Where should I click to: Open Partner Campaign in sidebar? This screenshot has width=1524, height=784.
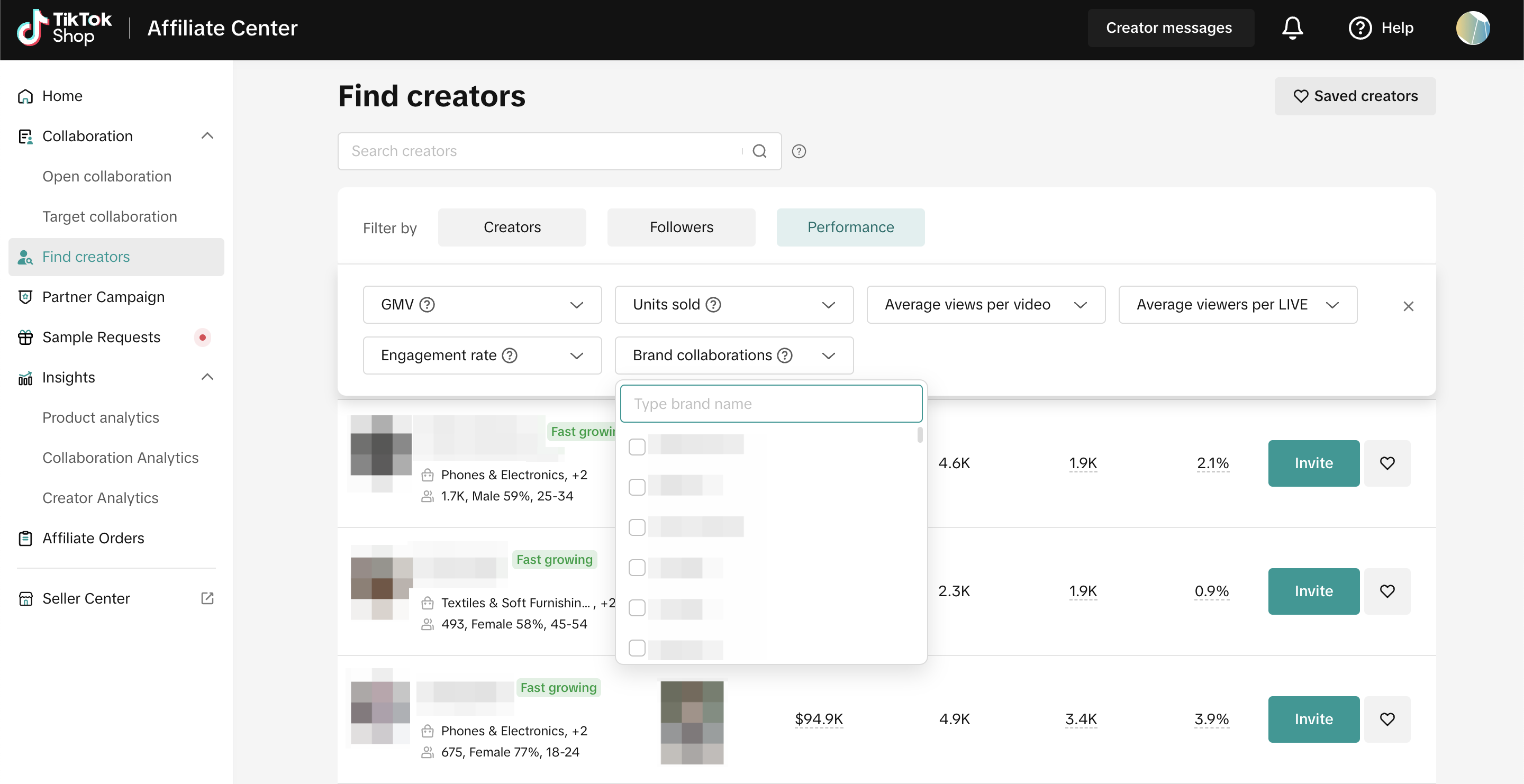point(103,297)
